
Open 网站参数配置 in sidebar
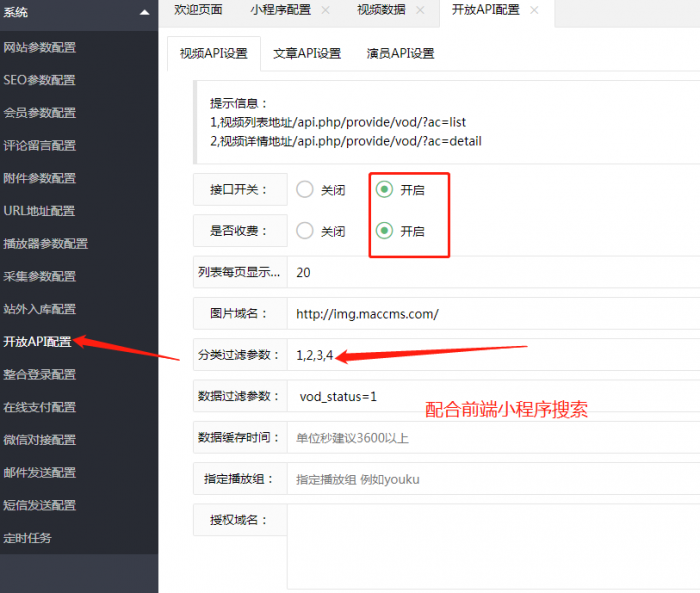click(x=39, y=47)
